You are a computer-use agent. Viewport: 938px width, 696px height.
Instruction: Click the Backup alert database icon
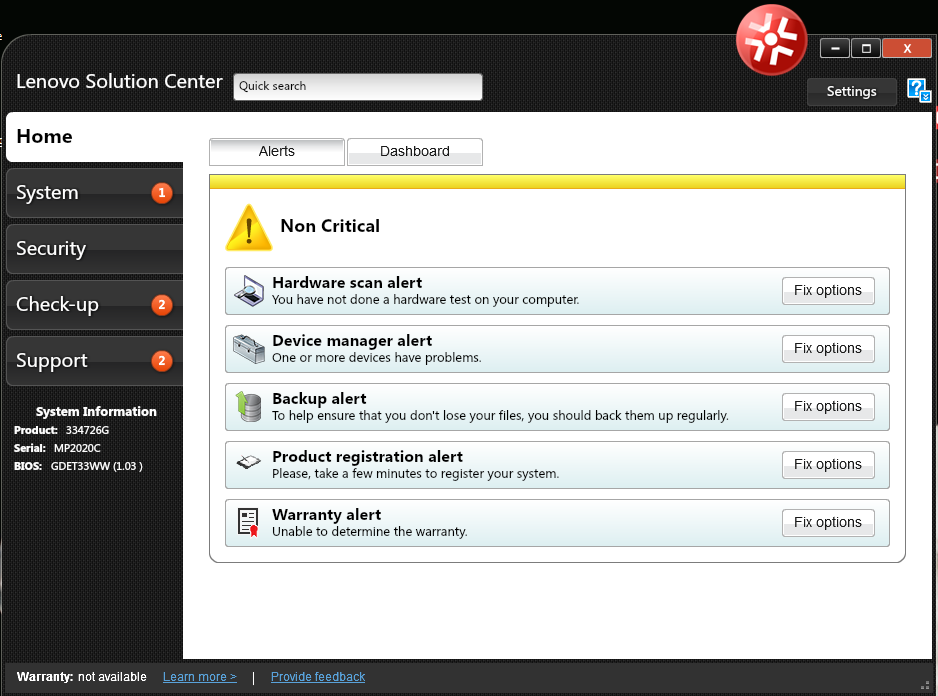point(249,407)
